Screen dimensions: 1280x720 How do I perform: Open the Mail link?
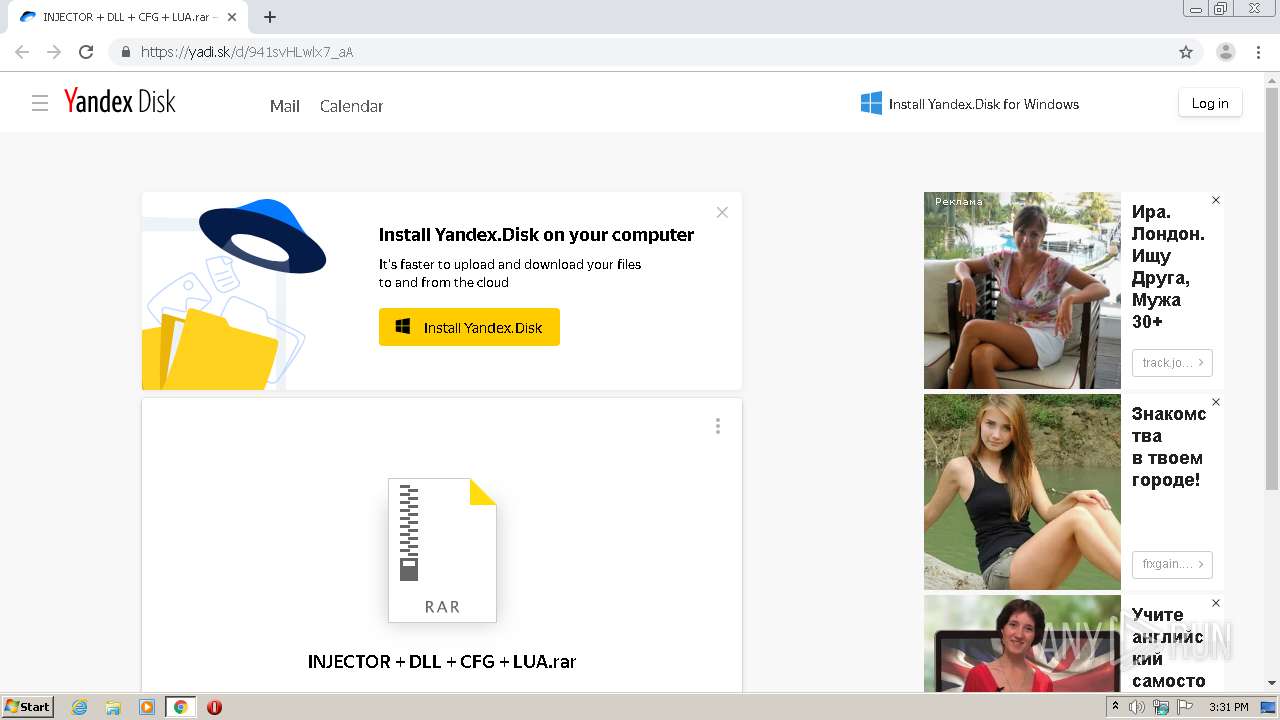(285, 106)
